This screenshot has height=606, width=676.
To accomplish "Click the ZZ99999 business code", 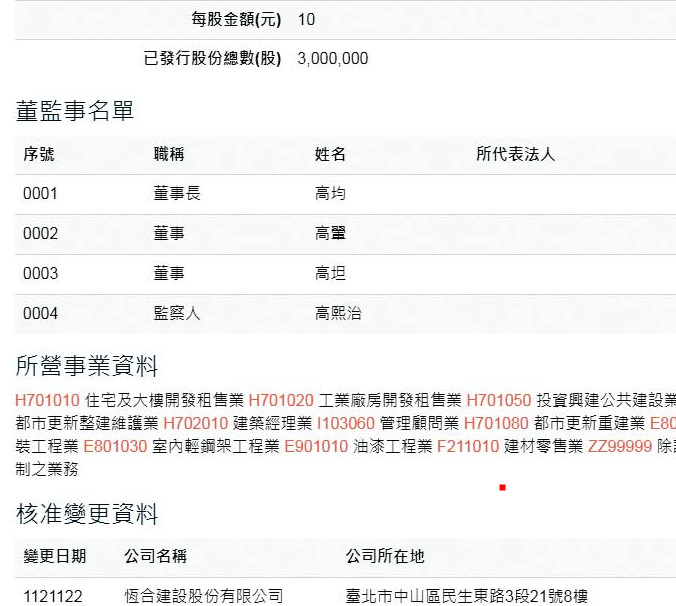I will pos(620,446).
